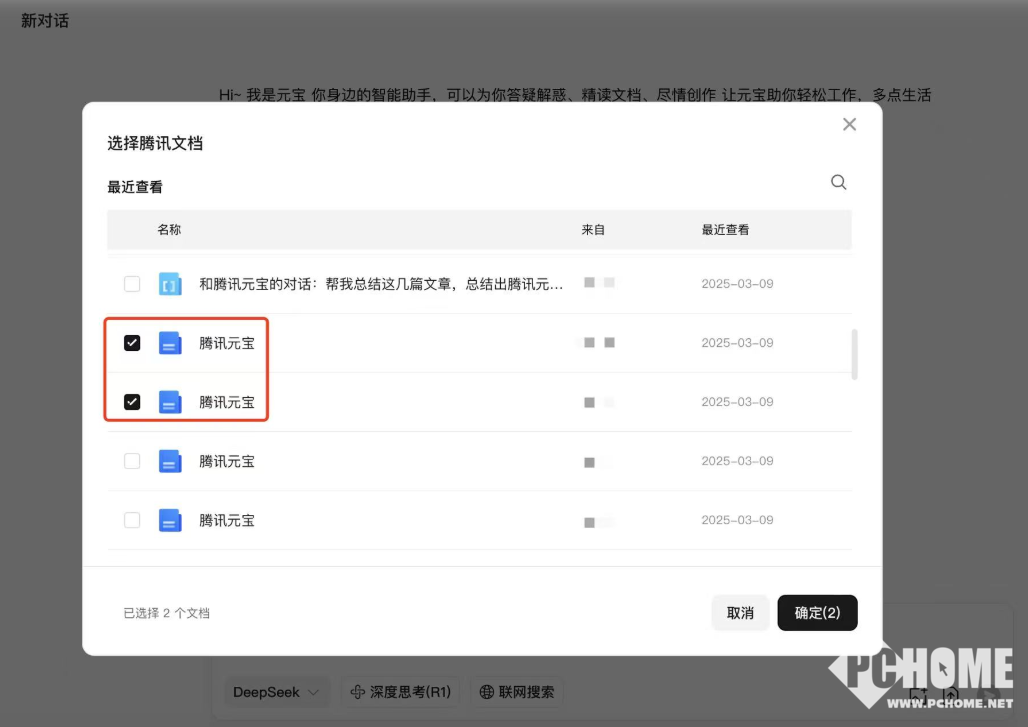Click the 名称 column header
This screenshot has width=1028, height=727.
coord(169,230)
